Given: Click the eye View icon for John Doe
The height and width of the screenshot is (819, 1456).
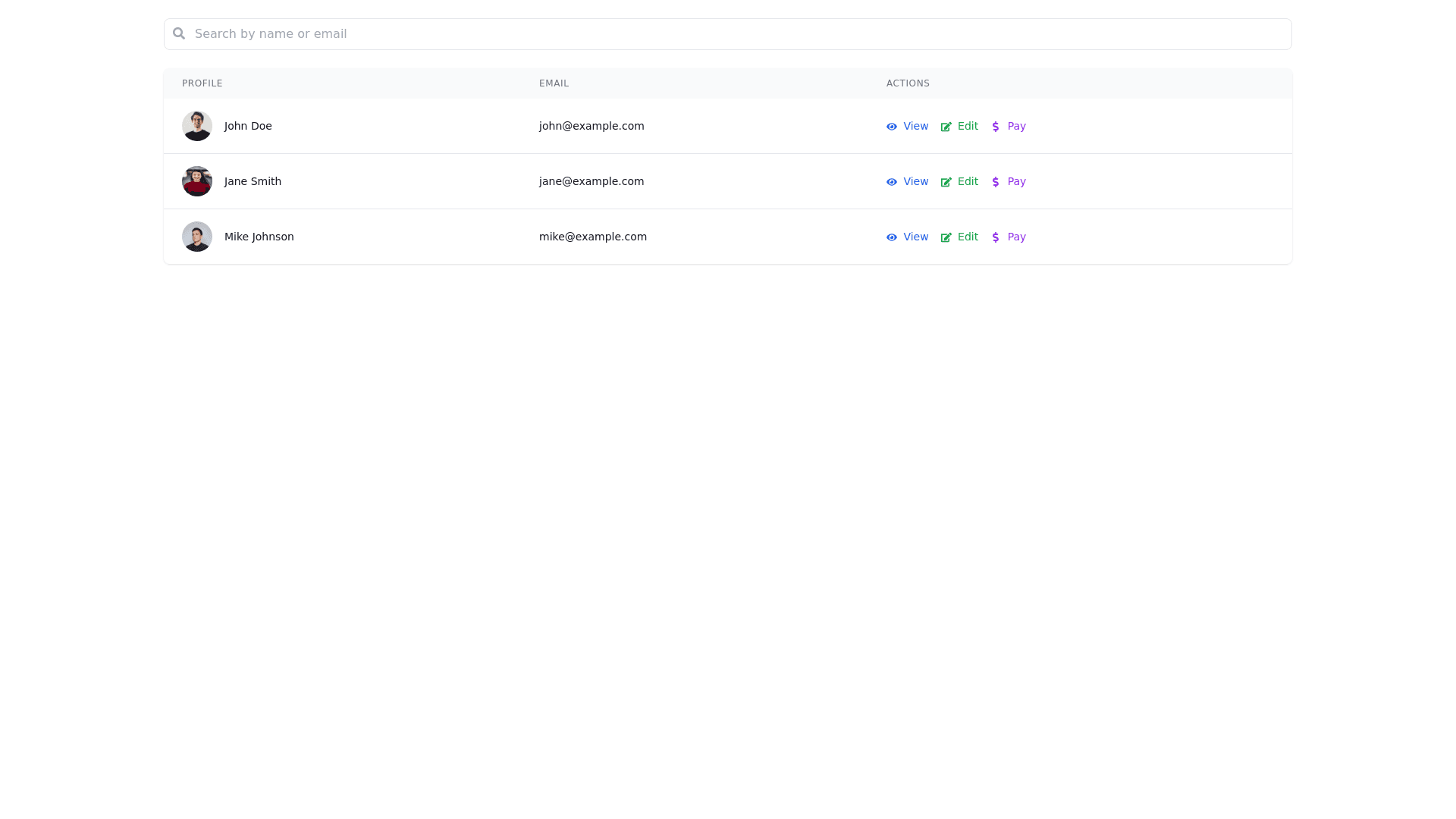Looking at the screenshot, I should coord(892,127).
